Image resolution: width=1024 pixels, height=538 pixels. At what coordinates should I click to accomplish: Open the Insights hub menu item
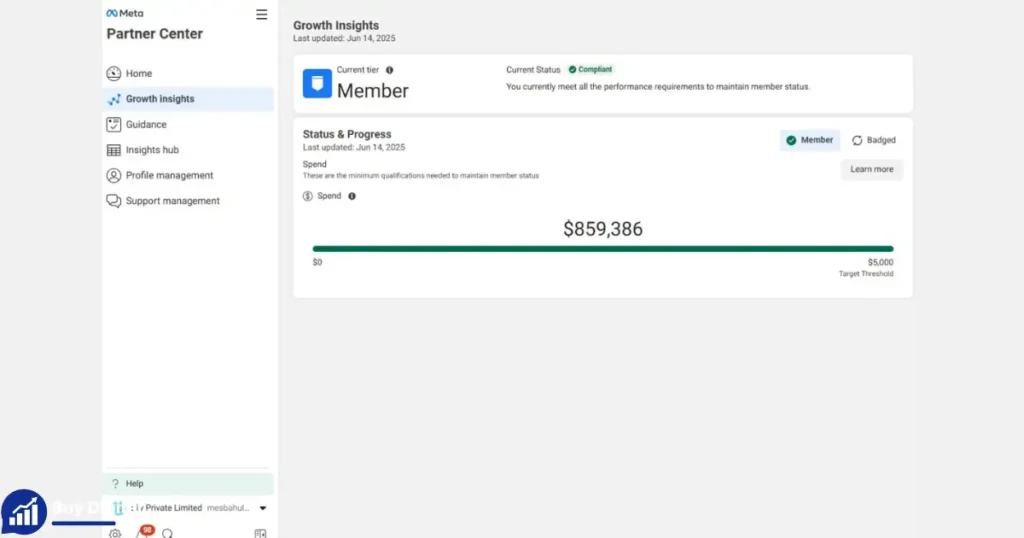[188, 150]
